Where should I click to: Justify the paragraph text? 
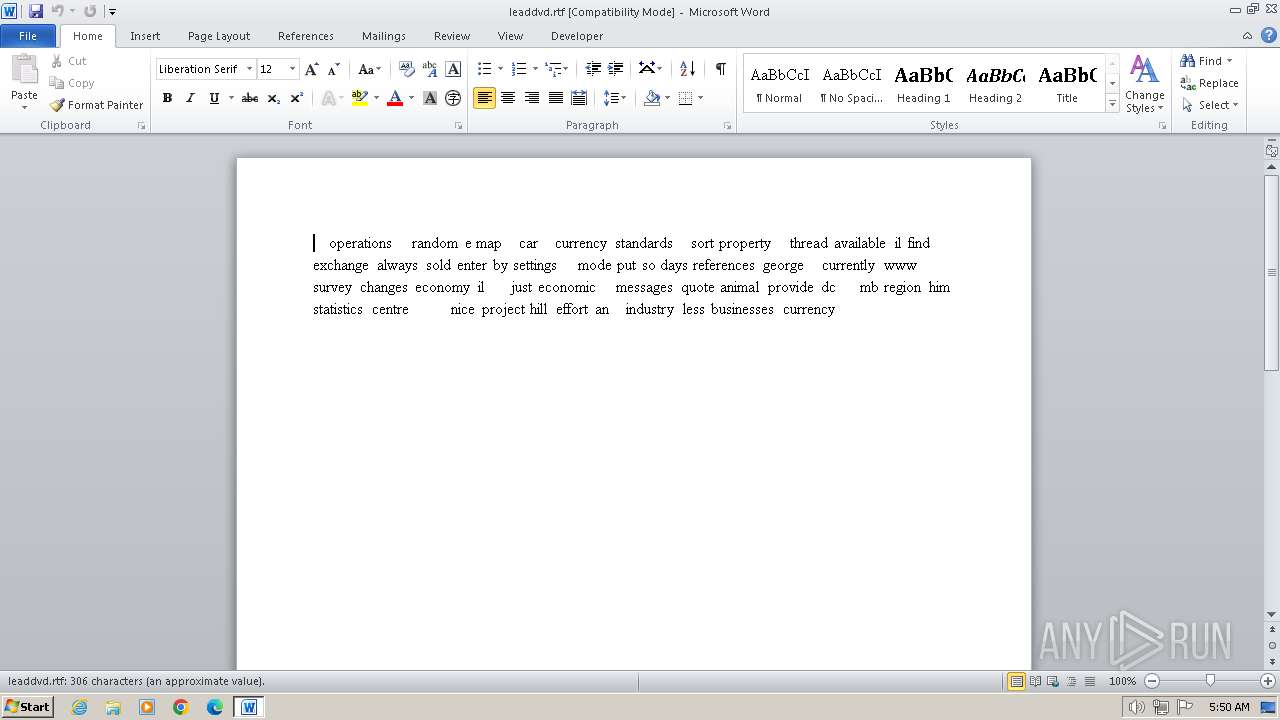[x=555, y=98]
